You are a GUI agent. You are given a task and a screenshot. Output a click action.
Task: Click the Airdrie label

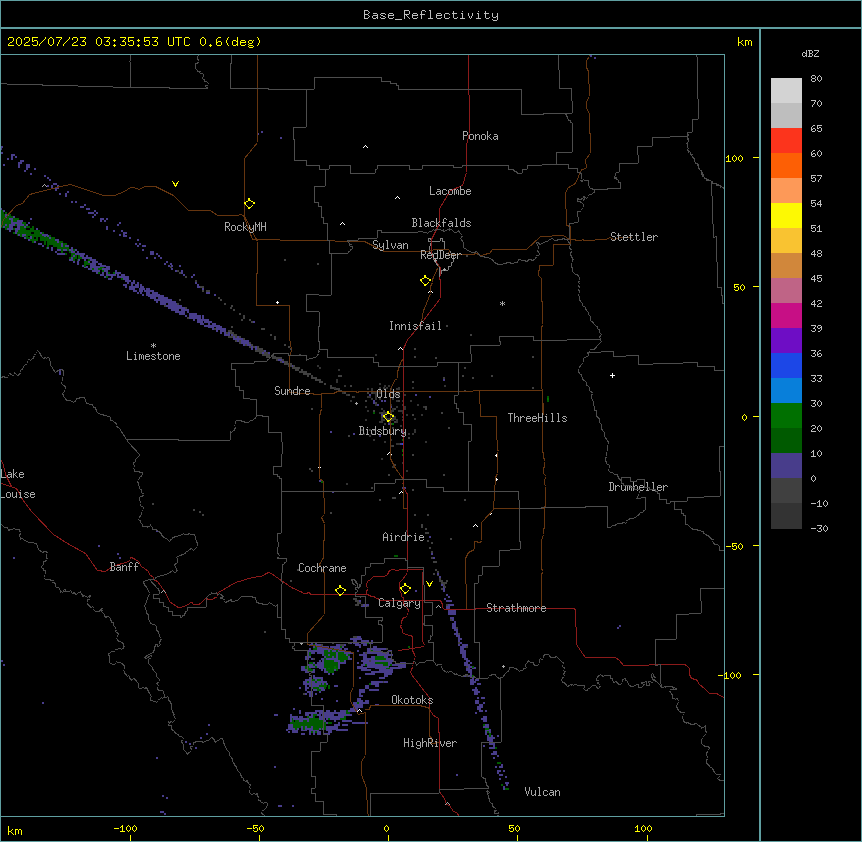point(403,537)
